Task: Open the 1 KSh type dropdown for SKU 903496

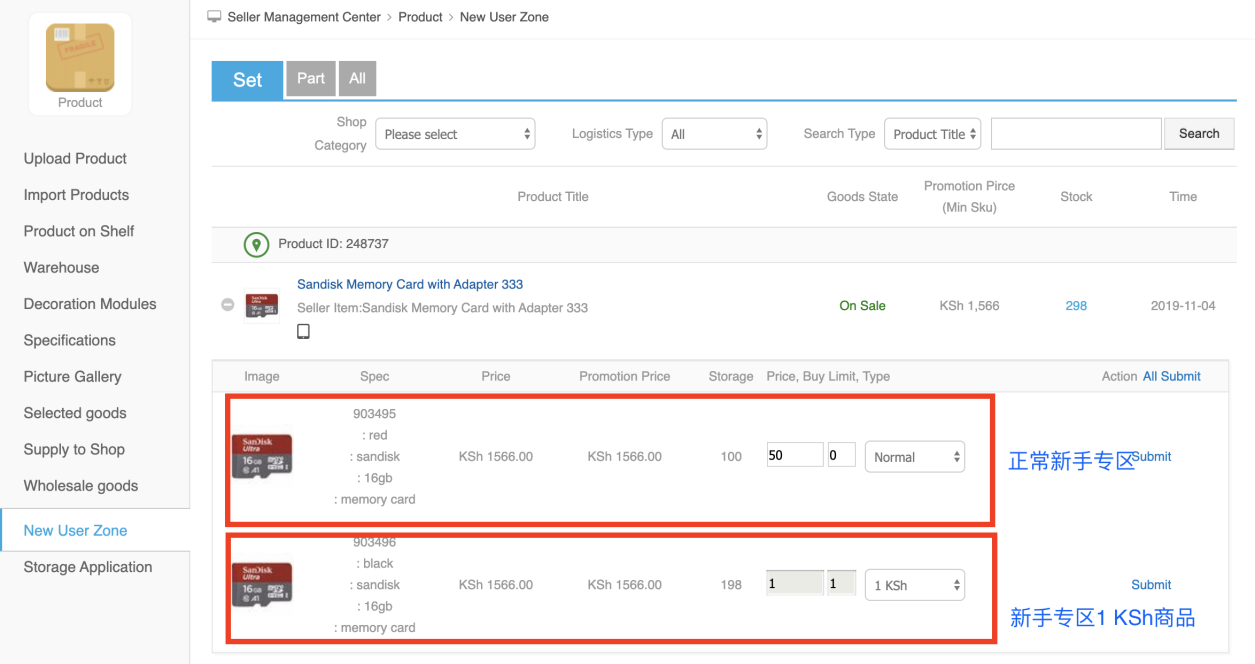Action: [x=915, y=585]
